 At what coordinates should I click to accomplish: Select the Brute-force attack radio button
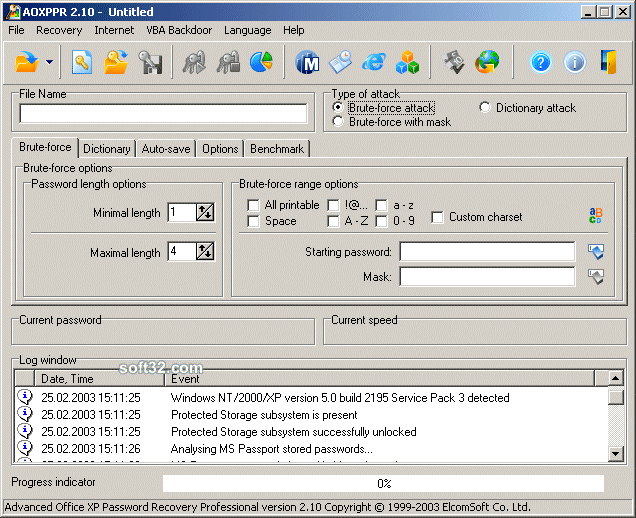[x=337, y=107]
